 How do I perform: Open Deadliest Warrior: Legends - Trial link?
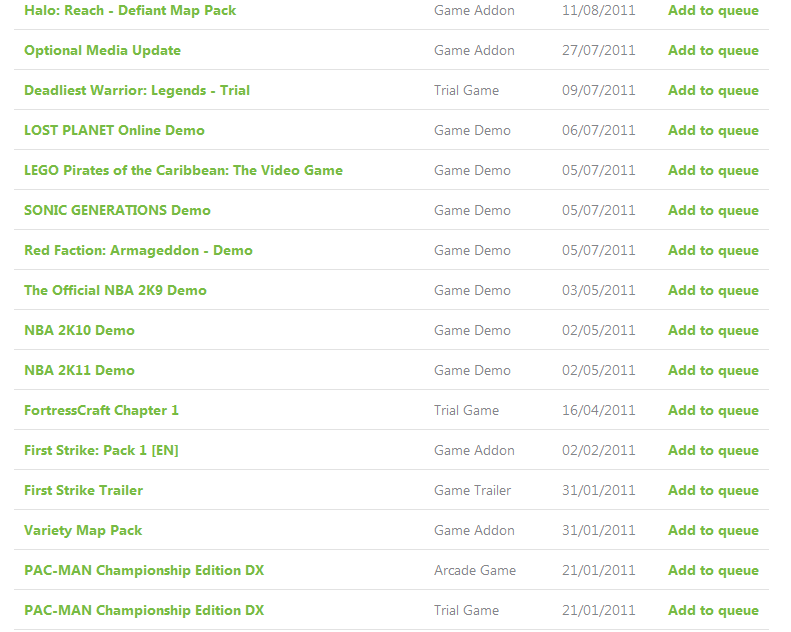click(x=137, y=90)
